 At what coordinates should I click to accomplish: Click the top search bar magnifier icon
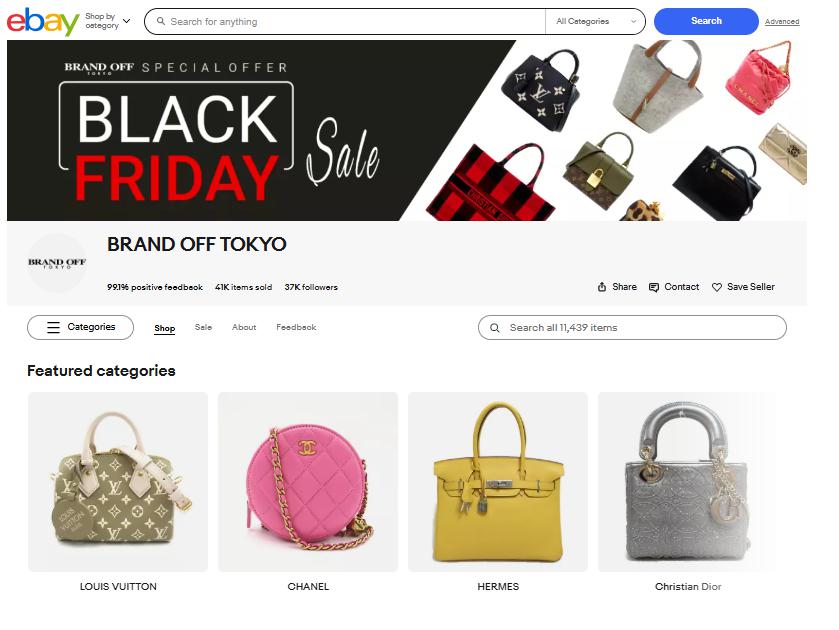161,21
